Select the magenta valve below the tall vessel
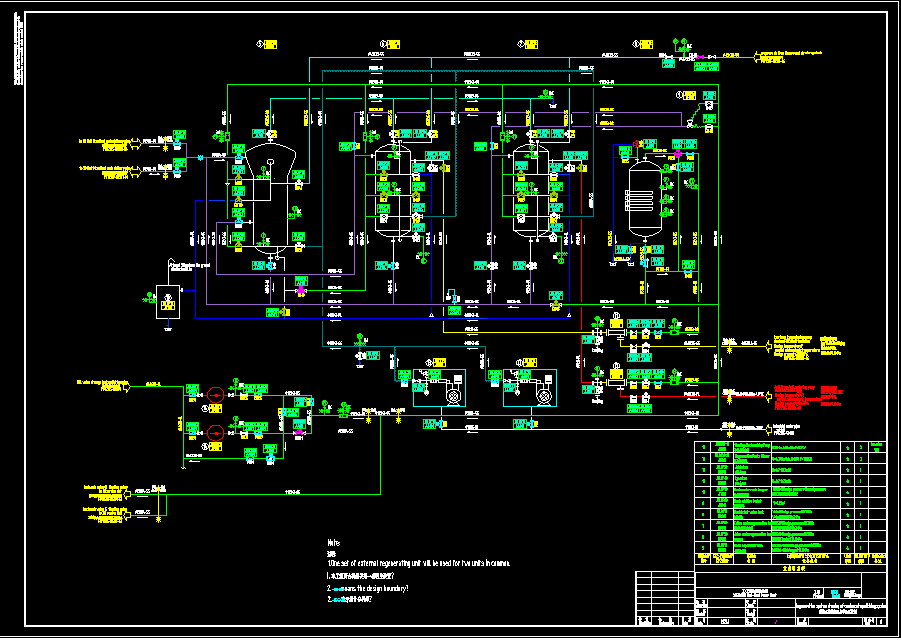This screenshot has height=640, width=901. tap(301, 291)
